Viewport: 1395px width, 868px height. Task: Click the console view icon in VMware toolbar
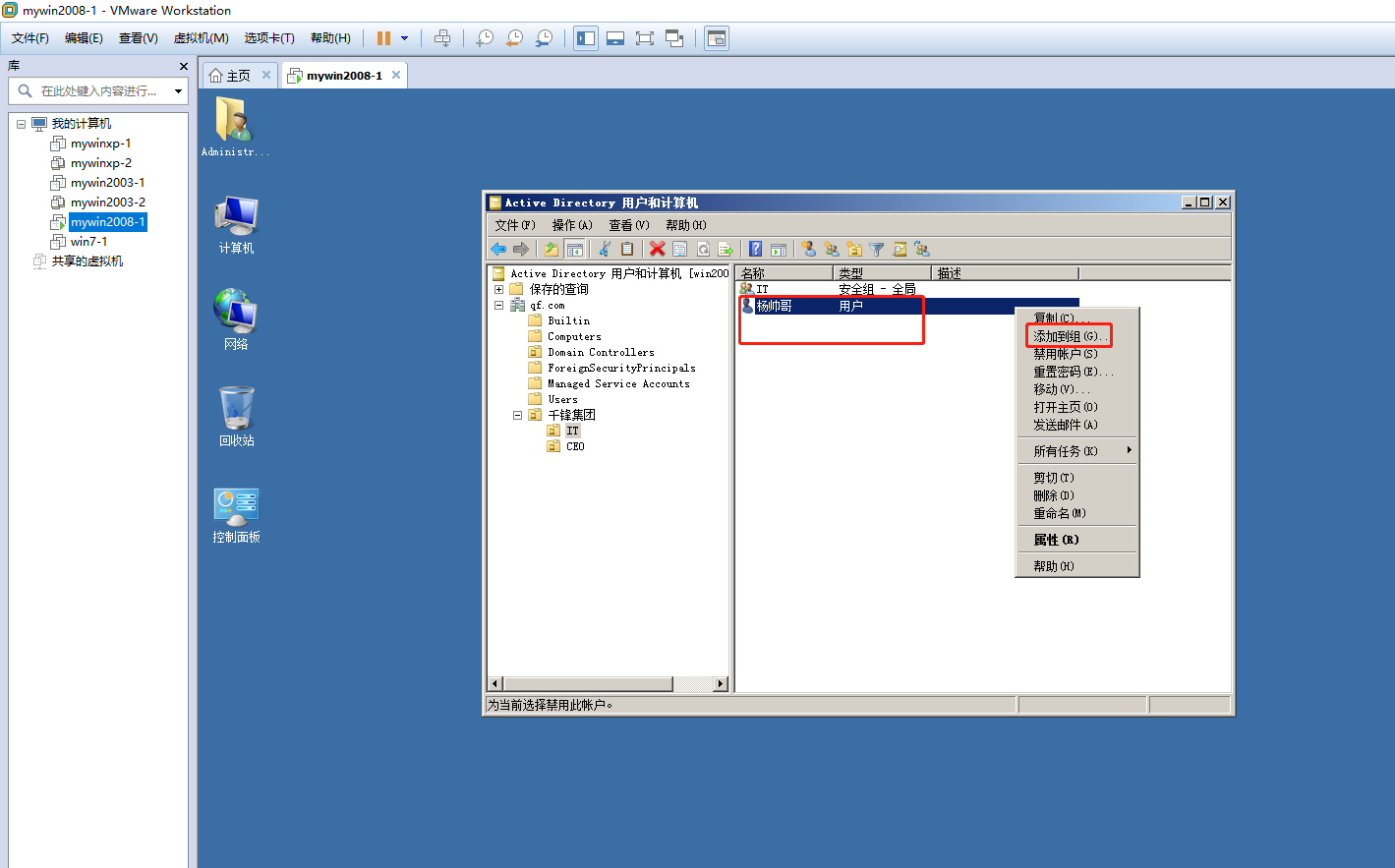pos(717,38)
